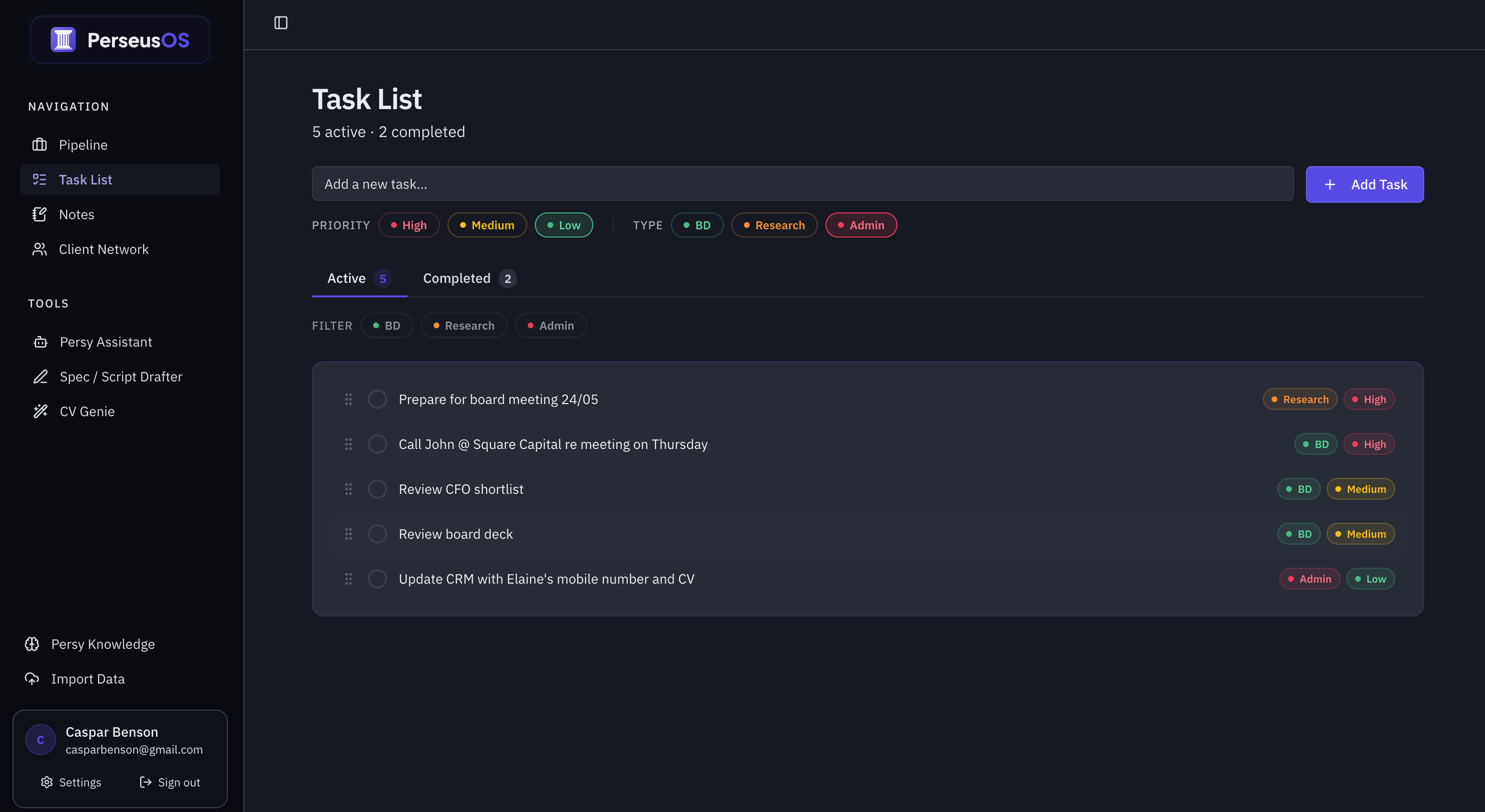Filter the list by Admin

(551, 325)
